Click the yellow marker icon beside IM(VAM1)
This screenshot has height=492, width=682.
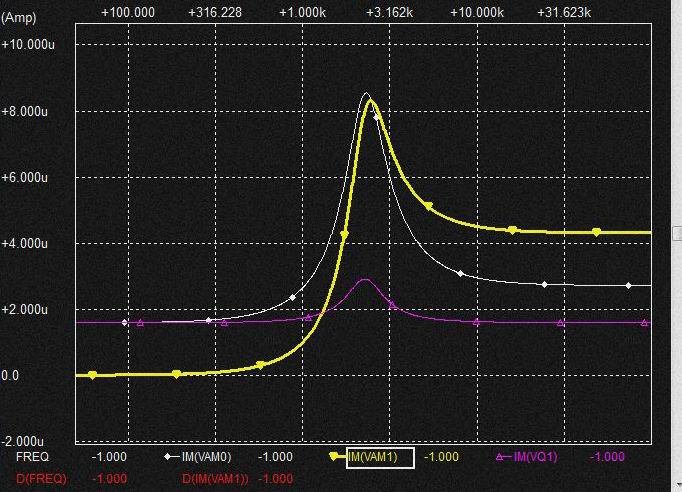pyautogui.click(x=334, y=457)
